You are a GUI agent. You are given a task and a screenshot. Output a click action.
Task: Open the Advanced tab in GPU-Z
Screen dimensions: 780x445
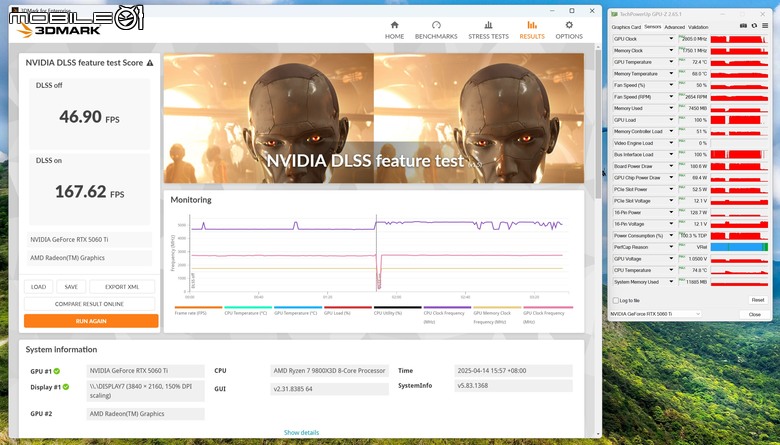pyautogui.click(x=675, y=27)
